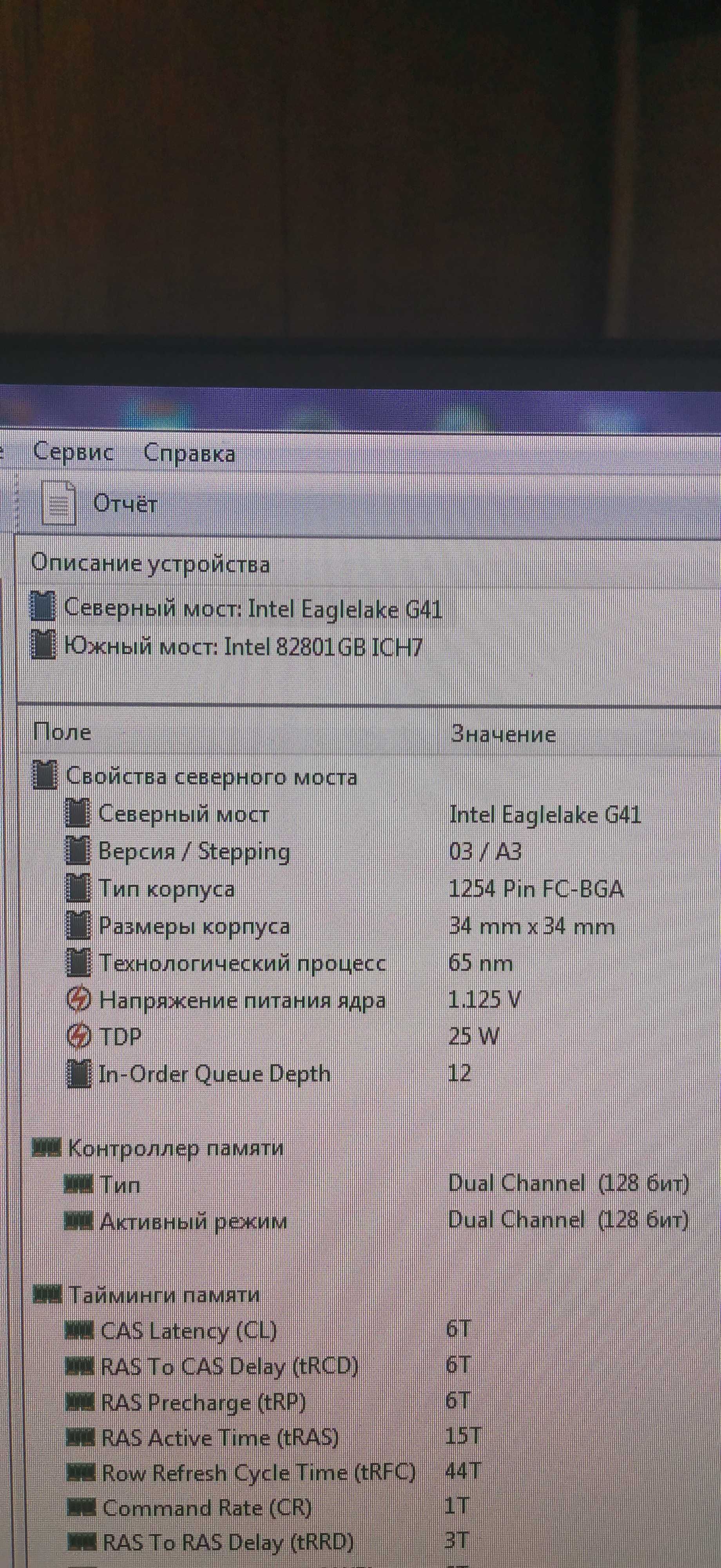Select Контроллер памяти group row
The width and height of the screenshot is (721, 1568).
[158, 1147]
